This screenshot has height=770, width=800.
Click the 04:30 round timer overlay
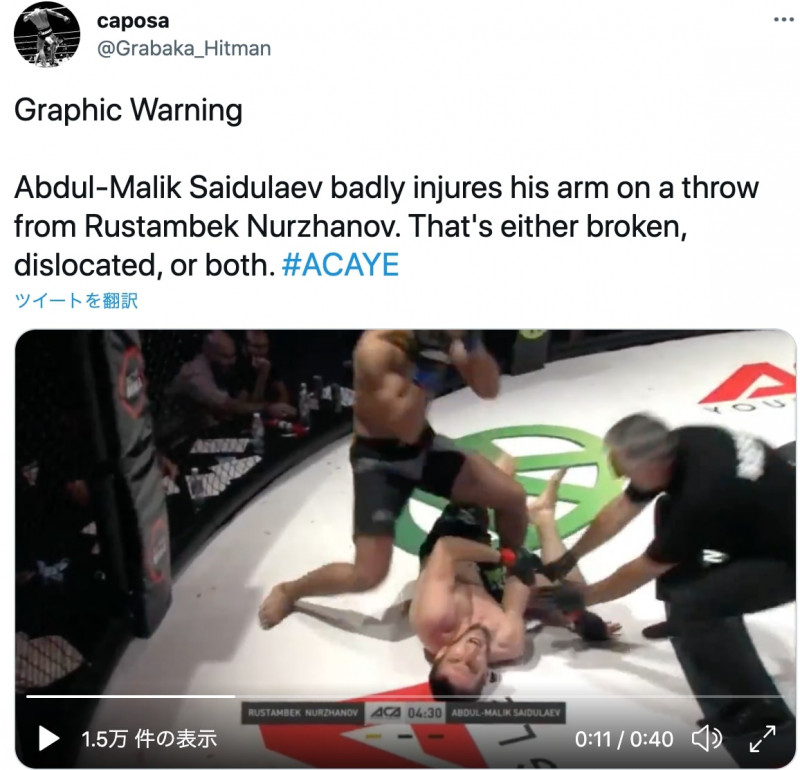click(x=424, y=713)
